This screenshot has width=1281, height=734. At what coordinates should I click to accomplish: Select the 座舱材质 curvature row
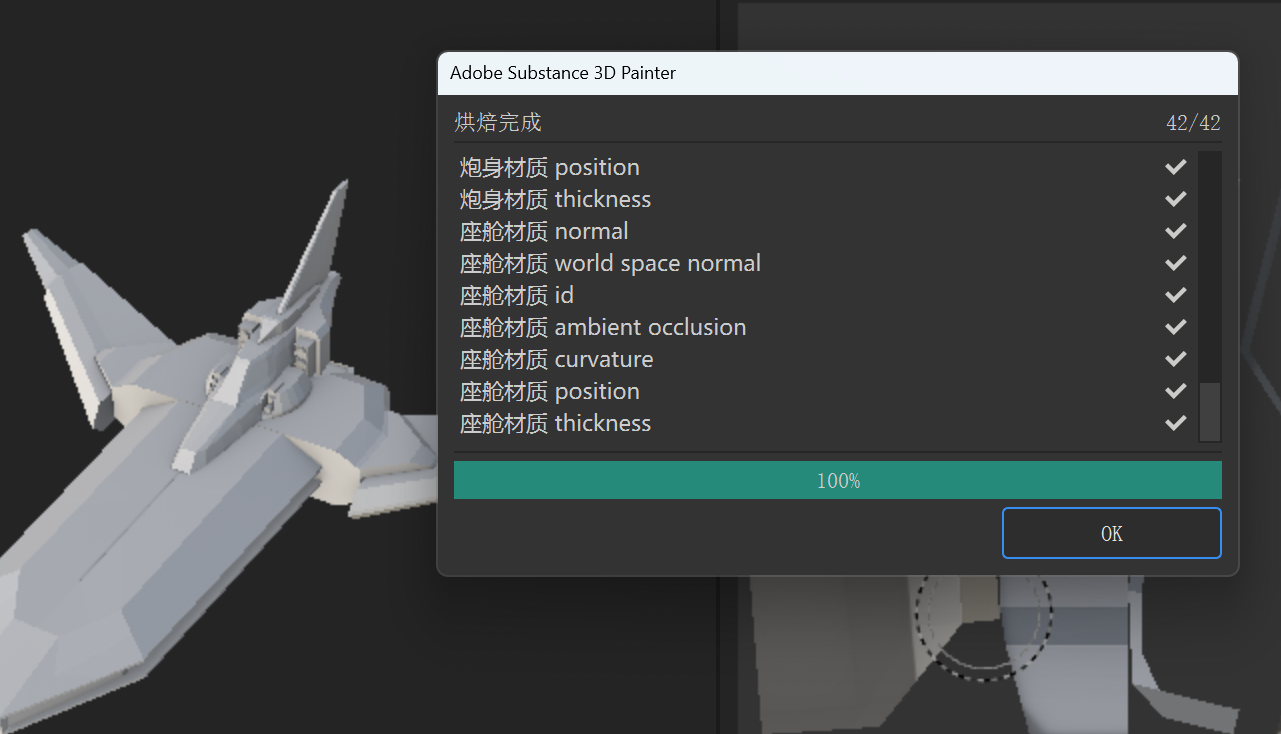tap(825, 359)
